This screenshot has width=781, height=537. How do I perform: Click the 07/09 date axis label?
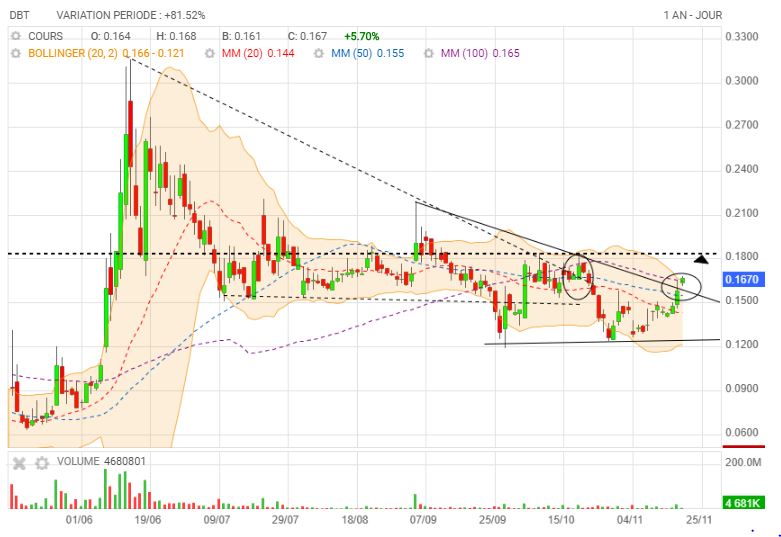pos(423,520)
